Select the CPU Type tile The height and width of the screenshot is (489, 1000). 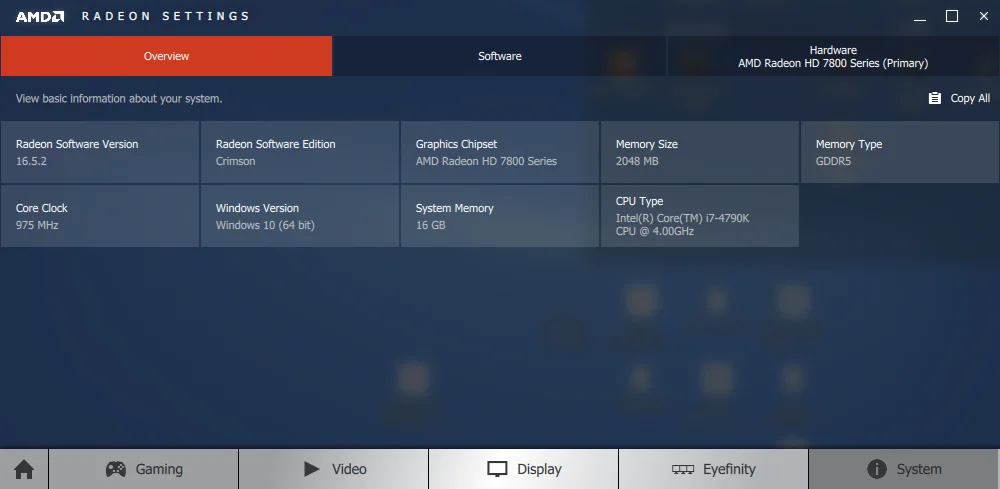click(x=700, y=215)
